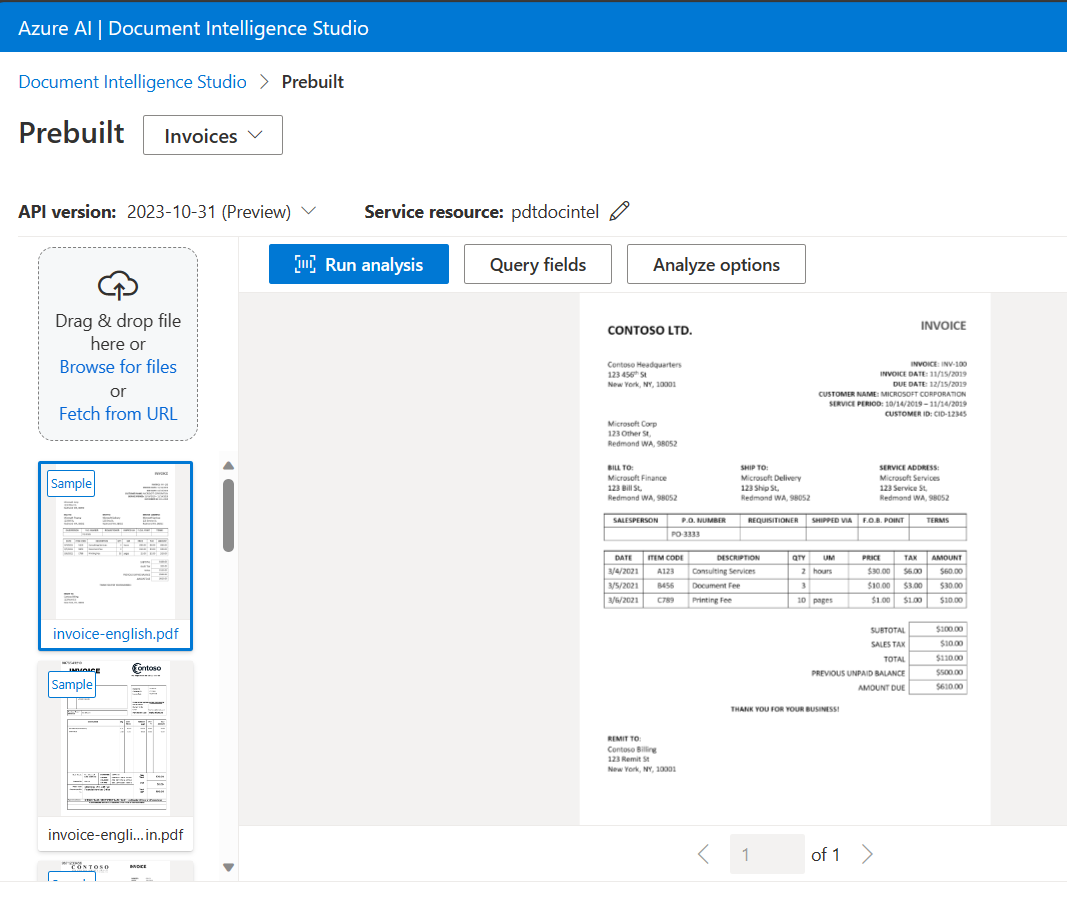Open the Invoices model dropdown
Screen dimensions: 1067x904
point(212,134)
